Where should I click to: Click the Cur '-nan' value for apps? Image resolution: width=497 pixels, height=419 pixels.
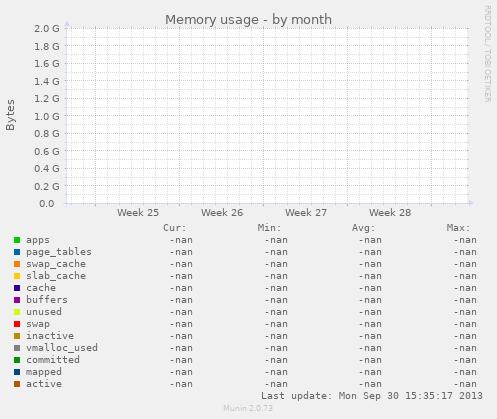pos(181,240)
